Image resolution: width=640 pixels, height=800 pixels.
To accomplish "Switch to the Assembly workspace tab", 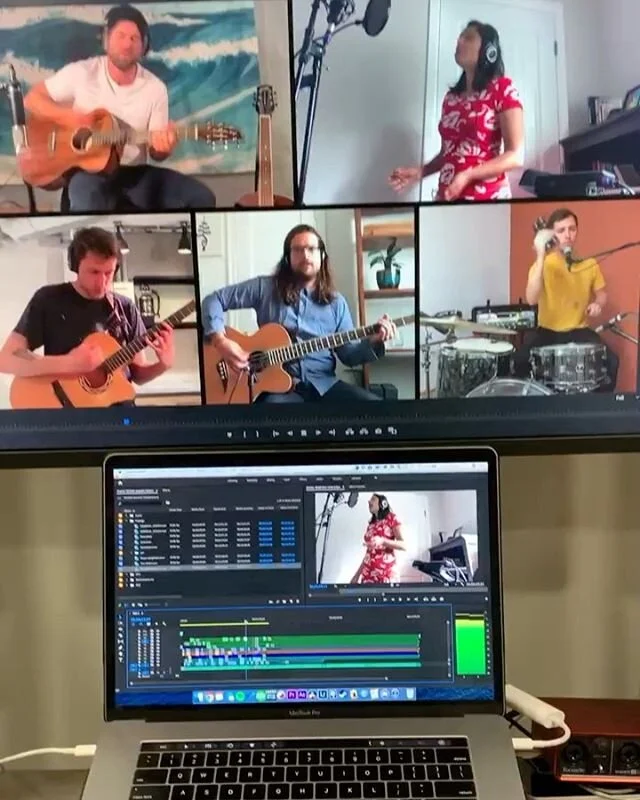I will pos(252,480).
